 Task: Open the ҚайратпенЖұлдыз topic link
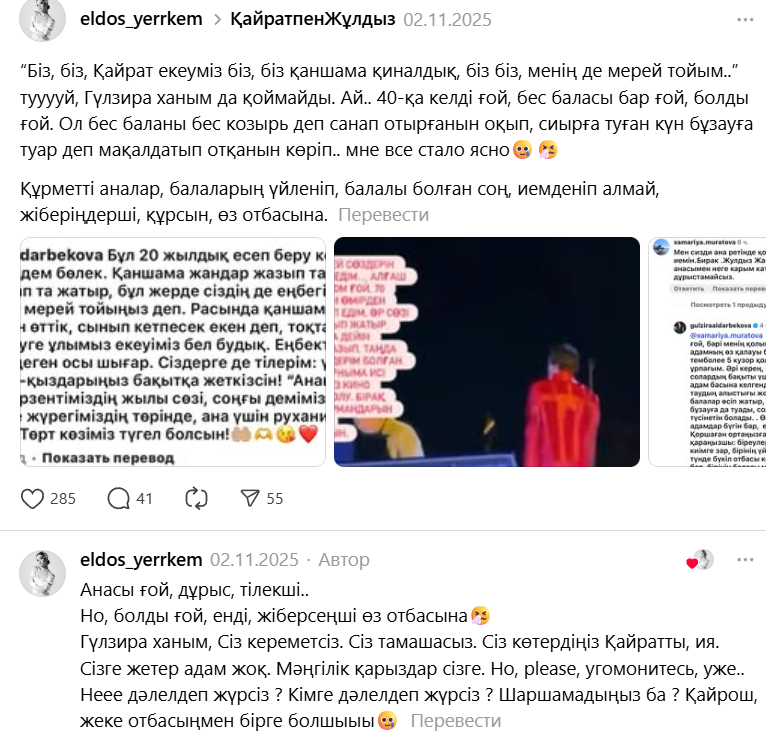313,20
